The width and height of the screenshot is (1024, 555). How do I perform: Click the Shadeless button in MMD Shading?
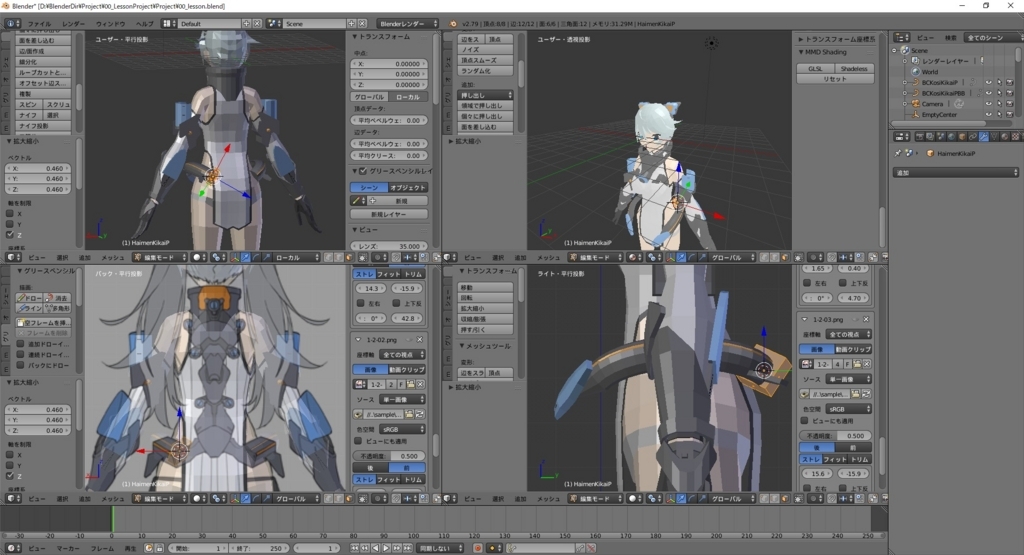[854, 69]
